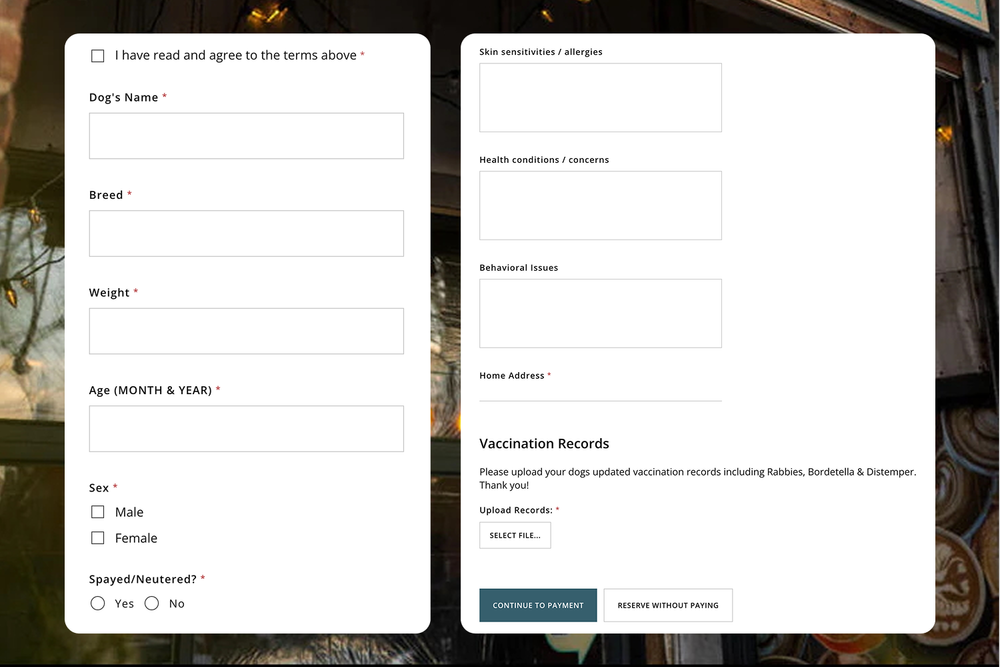The image size is (1000, 667).
Task: Click the Home Address input line
Action: click(600, 393)
